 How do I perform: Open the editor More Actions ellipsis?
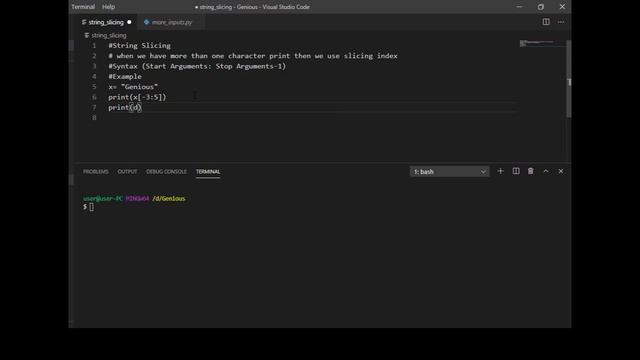(x=561, y=22)
